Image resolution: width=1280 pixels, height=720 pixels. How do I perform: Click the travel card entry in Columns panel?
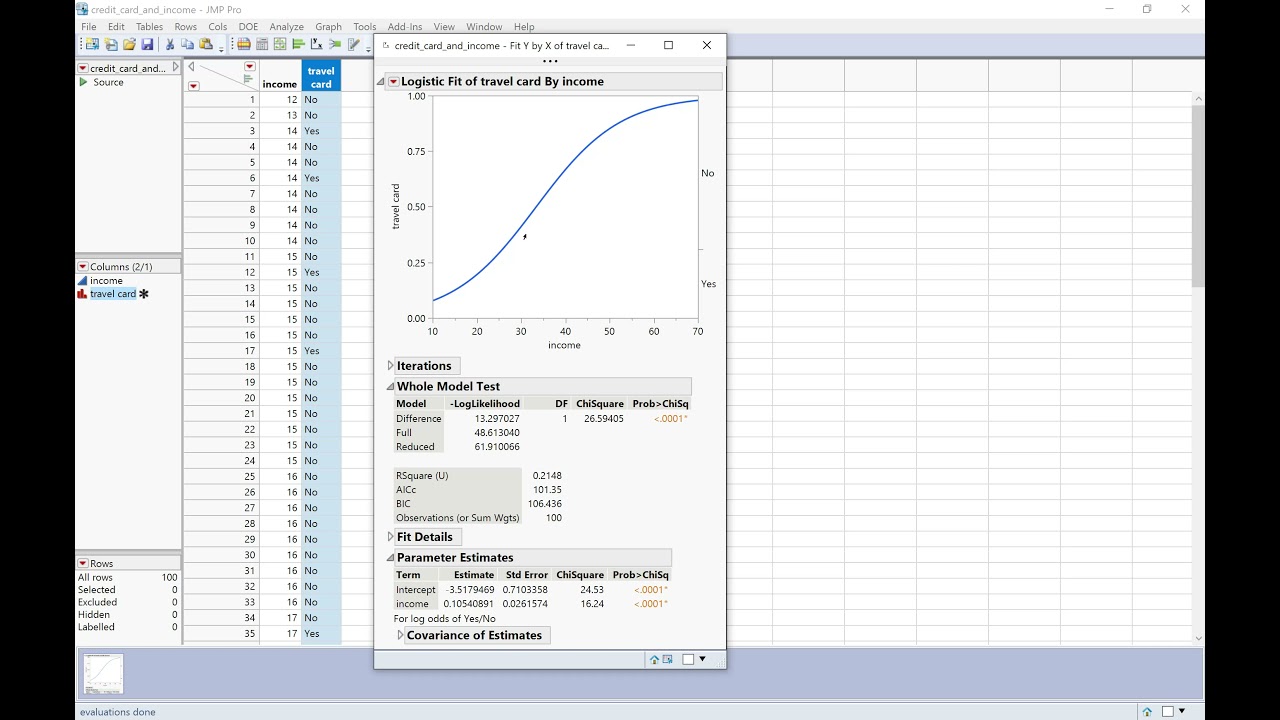pos(113,294)
